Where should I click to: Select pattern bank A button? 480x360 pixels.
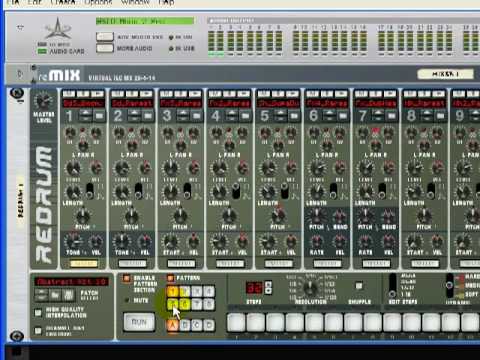pyautogui.click(x=173, y=325)
